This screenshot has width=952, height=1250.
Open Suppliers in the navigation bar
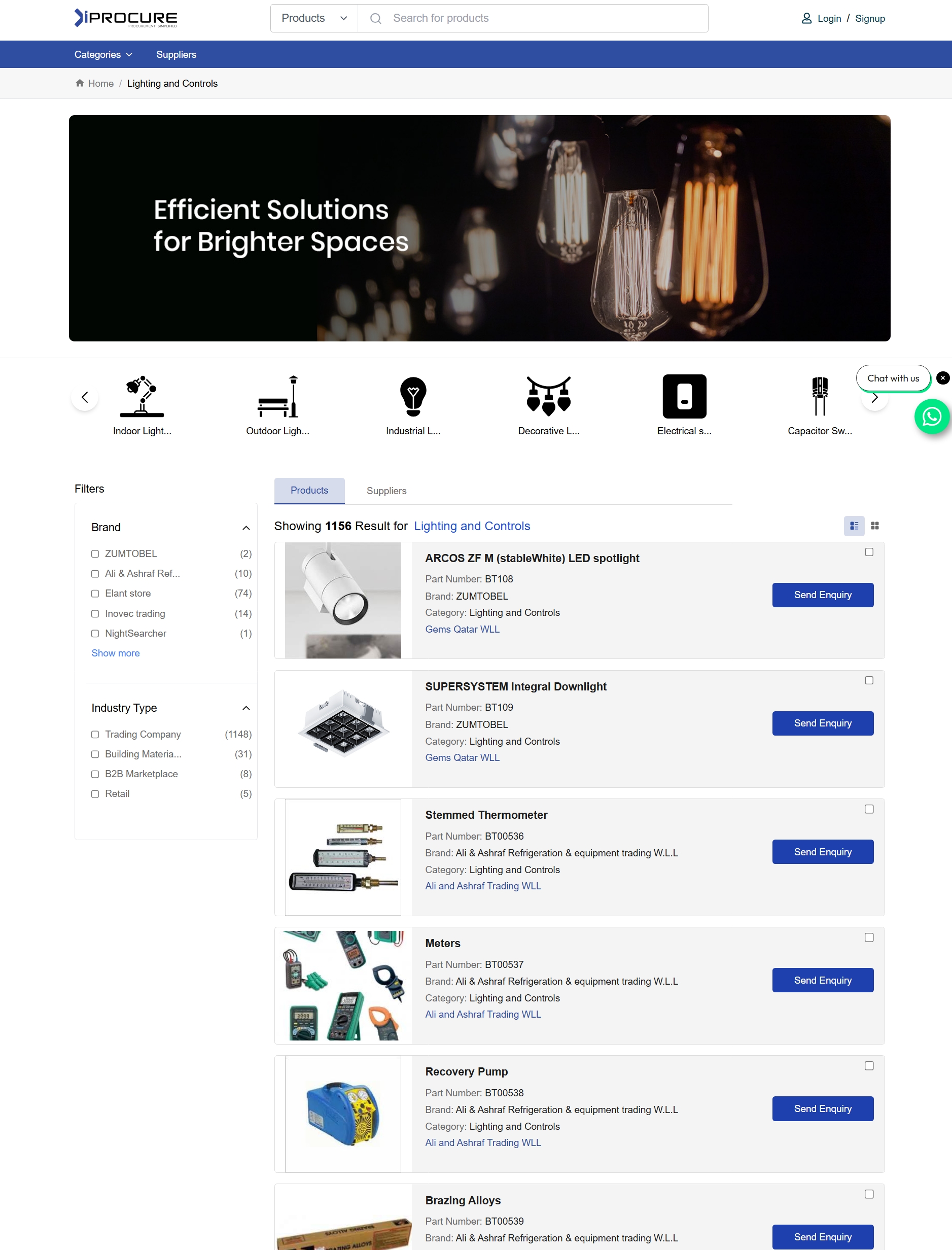tap(176, 54)
